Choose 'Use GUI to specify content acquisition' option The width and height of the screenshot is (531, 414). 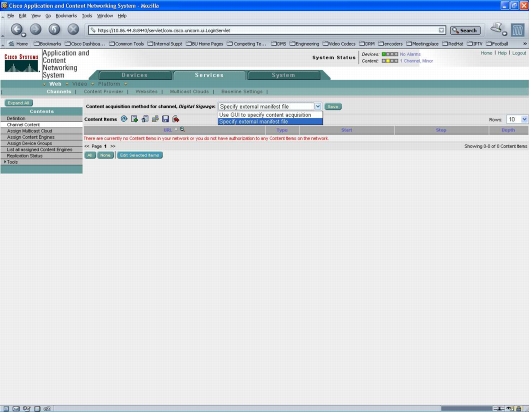pos(270,115)
